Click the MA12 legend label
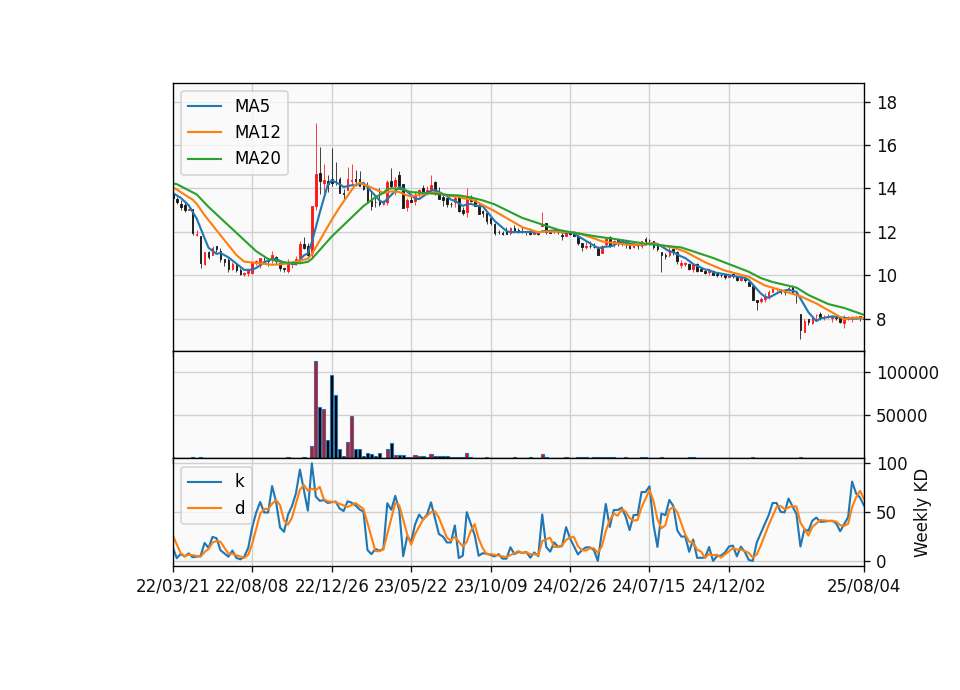 [257, 132]
